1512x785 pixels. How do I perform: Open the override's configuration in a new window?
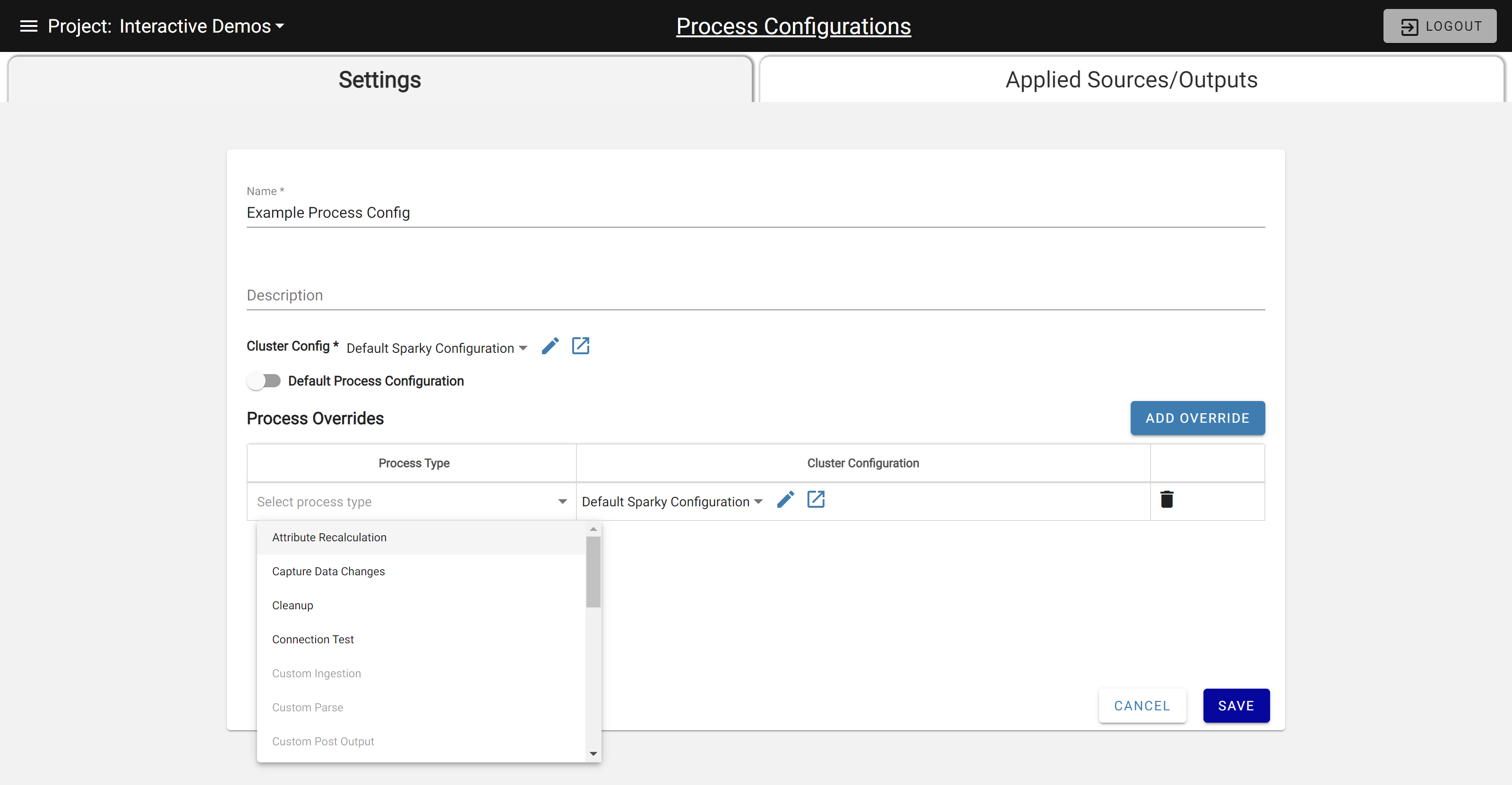pyautogui.click(x=816, y=499)
